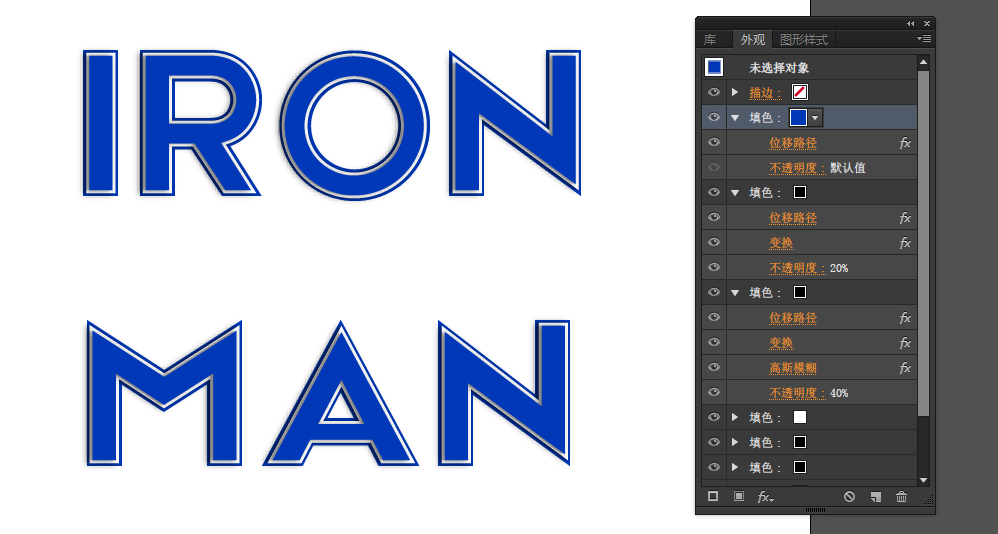Click the 未选择对象 appearance thumbnail
The image size is (998, 534).
click(x=714, y=67)
